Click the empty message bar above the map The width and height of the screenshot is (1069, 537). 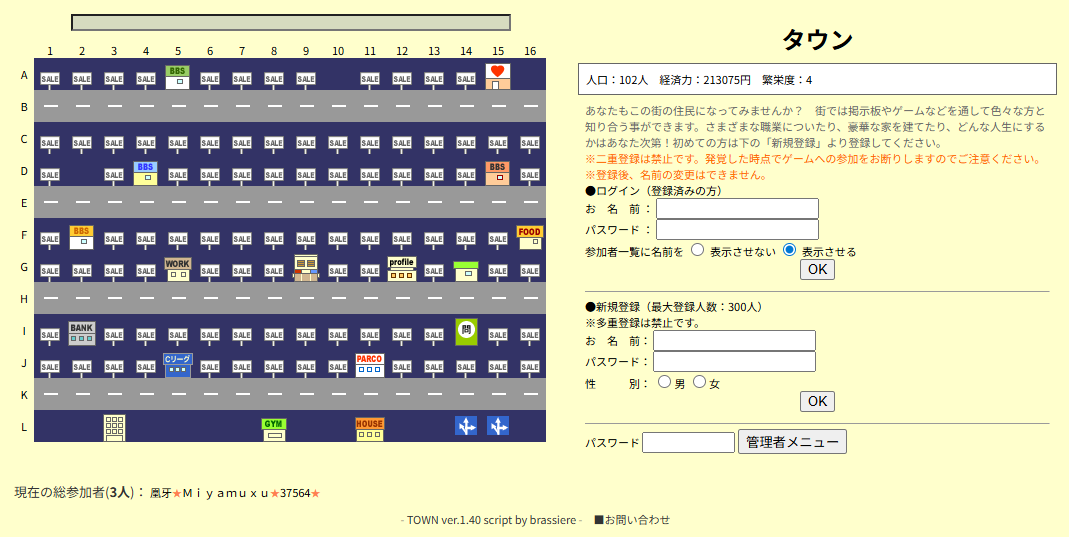291,22
